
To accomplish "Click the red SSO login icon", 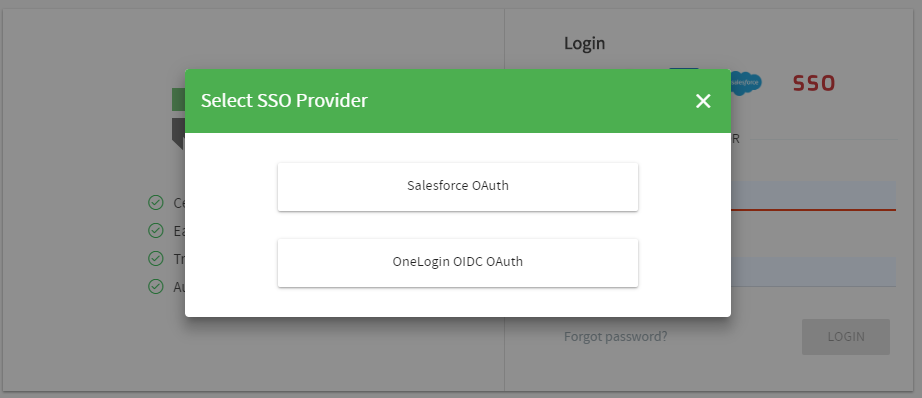I will click(813, 83).
